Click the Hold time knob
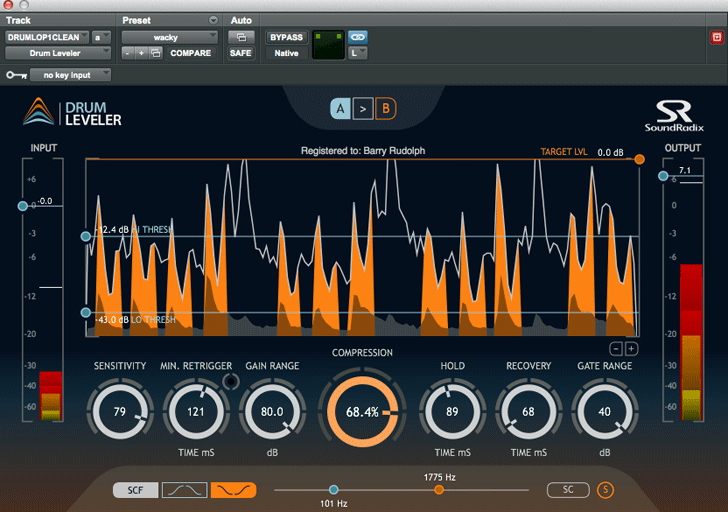This screenshot has width=728, height=512. tap(452, 411)
